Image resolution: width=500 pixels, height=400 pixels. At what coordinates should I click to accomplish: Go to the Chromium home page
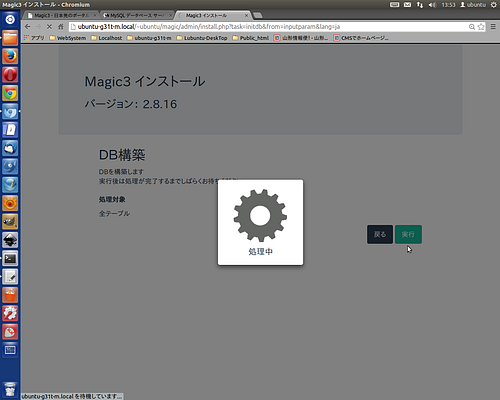coord(60,27)
